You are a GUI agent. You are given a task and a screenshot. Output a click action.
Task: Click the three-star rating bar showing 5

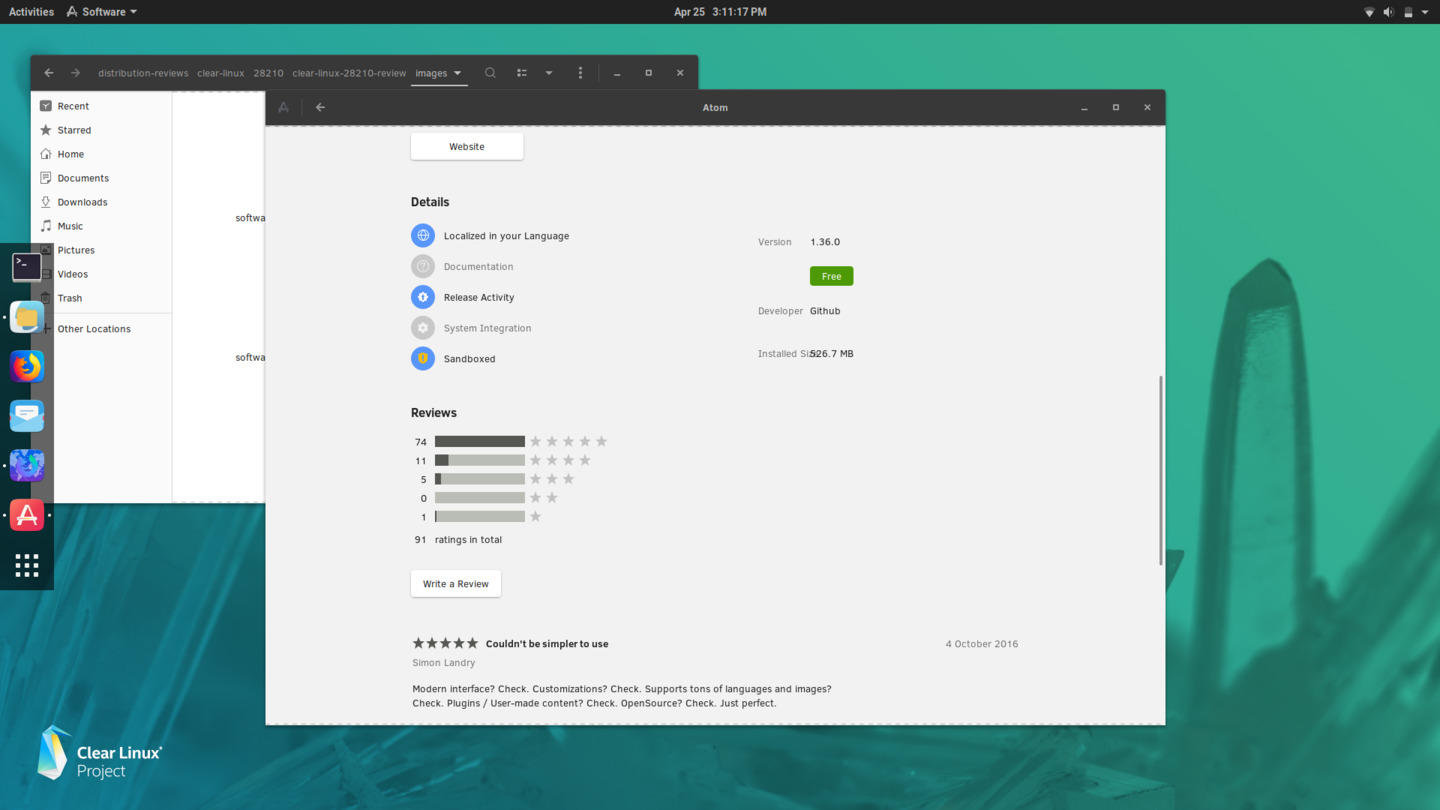(x=480, y=479)
